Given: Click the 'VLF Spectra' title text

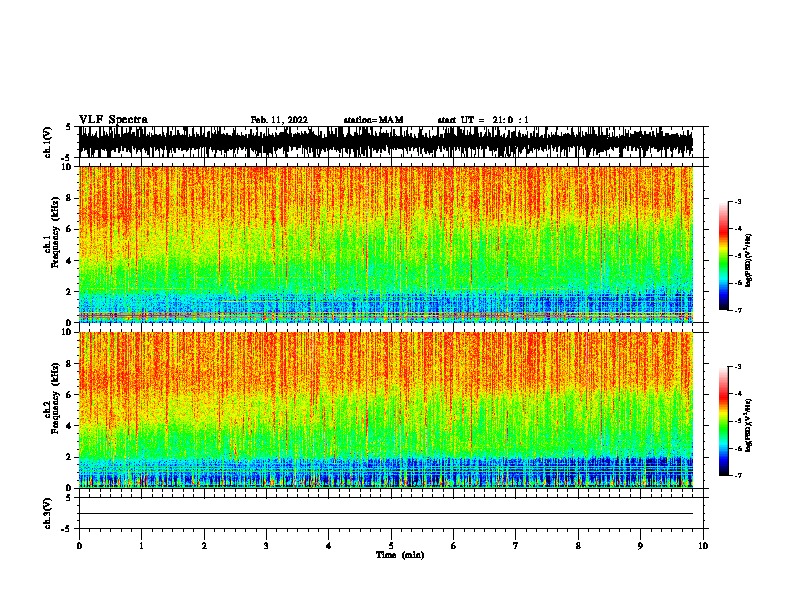Looking at the screenshot, I should [113, 120].
